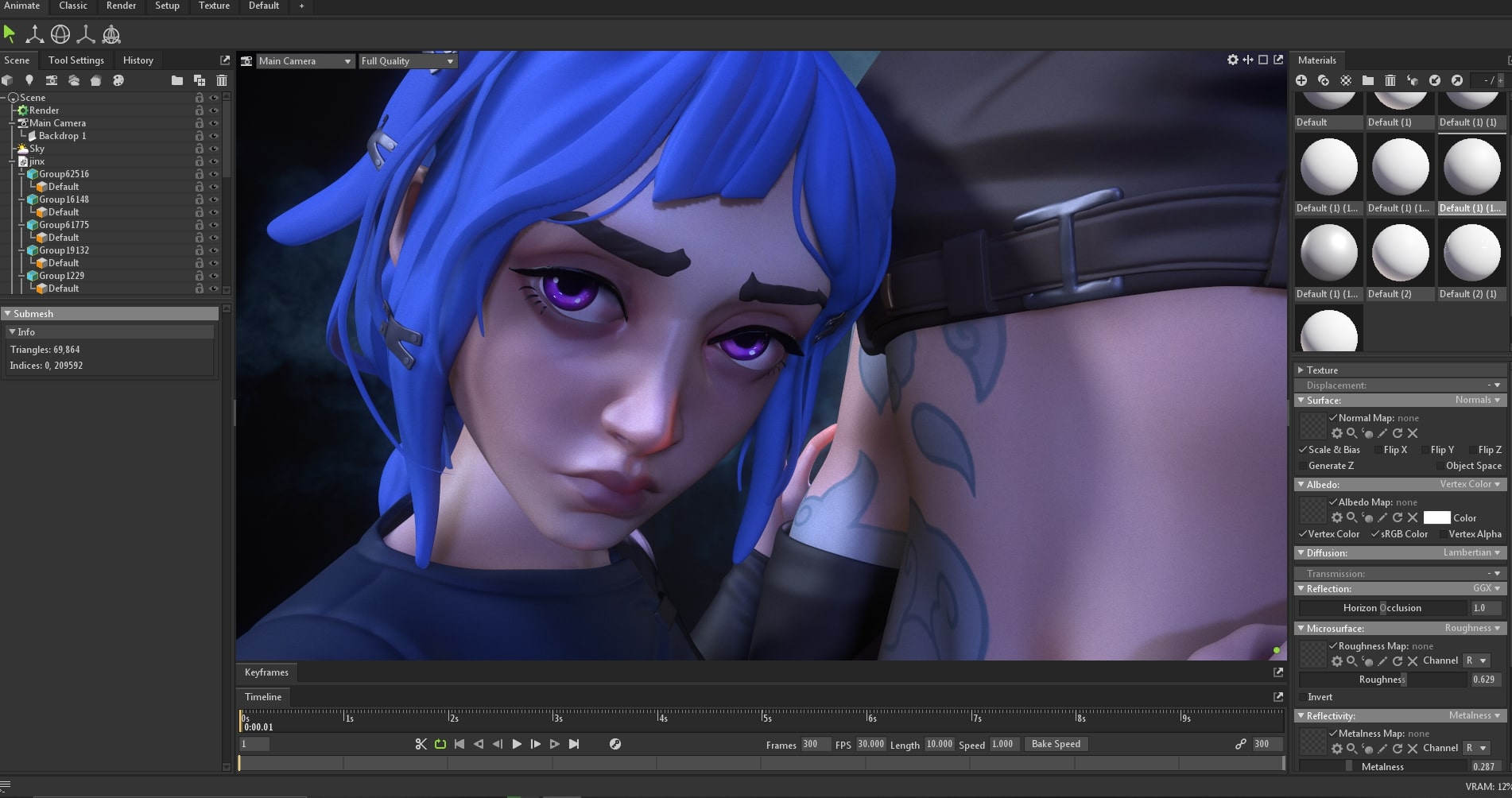
Task: Add a new light with the bulb icon
Action: click(x=29, y=80)
